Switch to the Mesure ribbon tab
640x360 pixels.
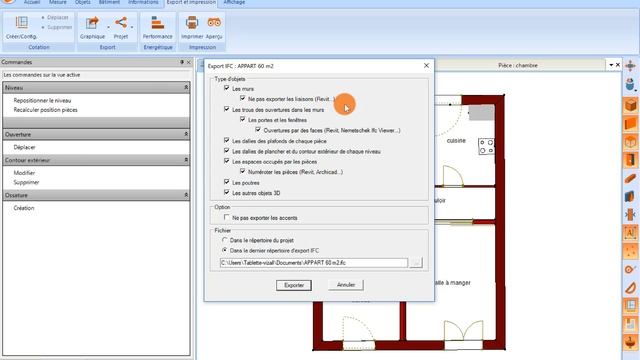pos(58,2)
